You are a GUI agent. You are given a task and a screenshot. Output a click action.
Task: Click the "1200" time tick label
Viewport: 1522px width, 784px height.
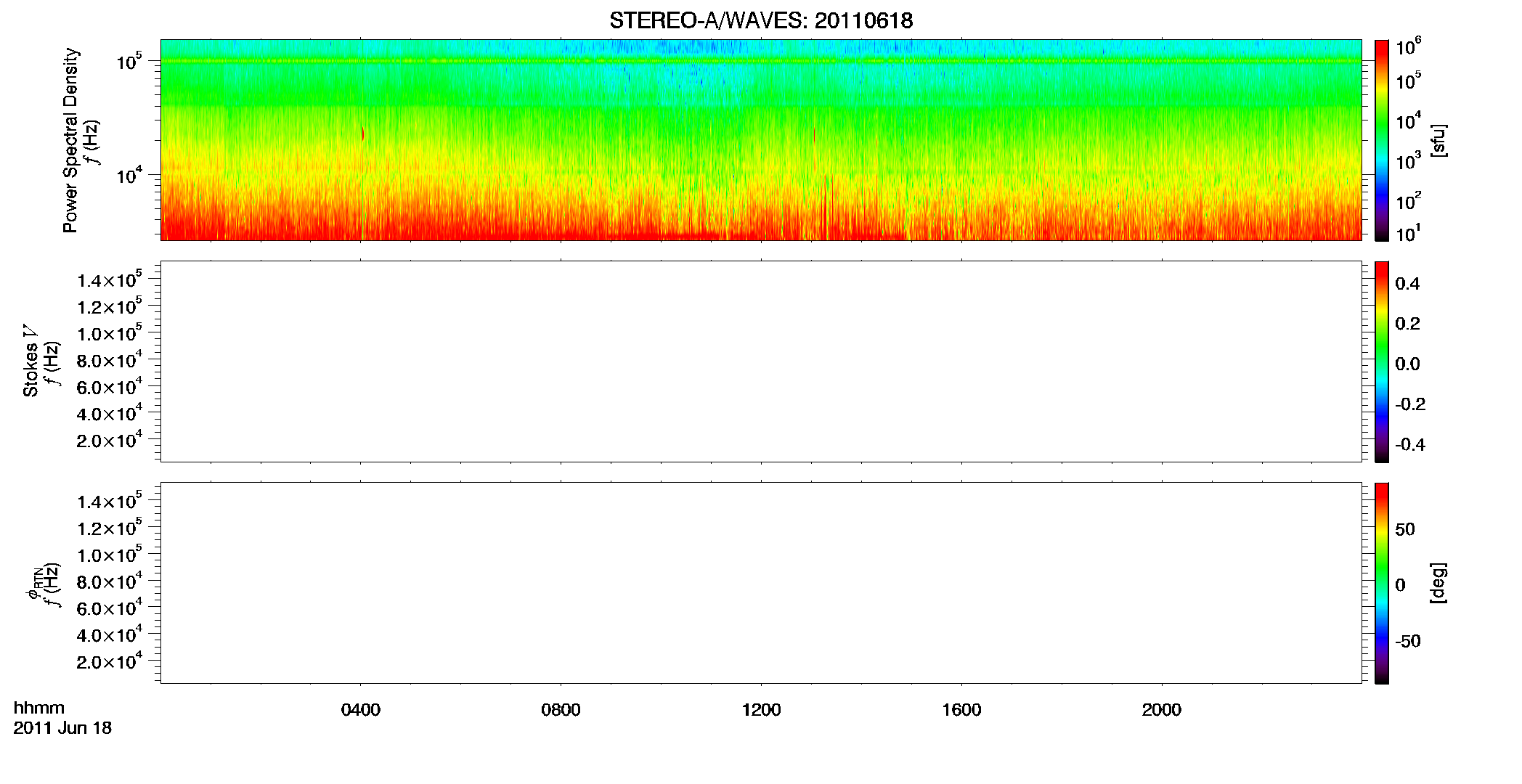tap(761, 710)
